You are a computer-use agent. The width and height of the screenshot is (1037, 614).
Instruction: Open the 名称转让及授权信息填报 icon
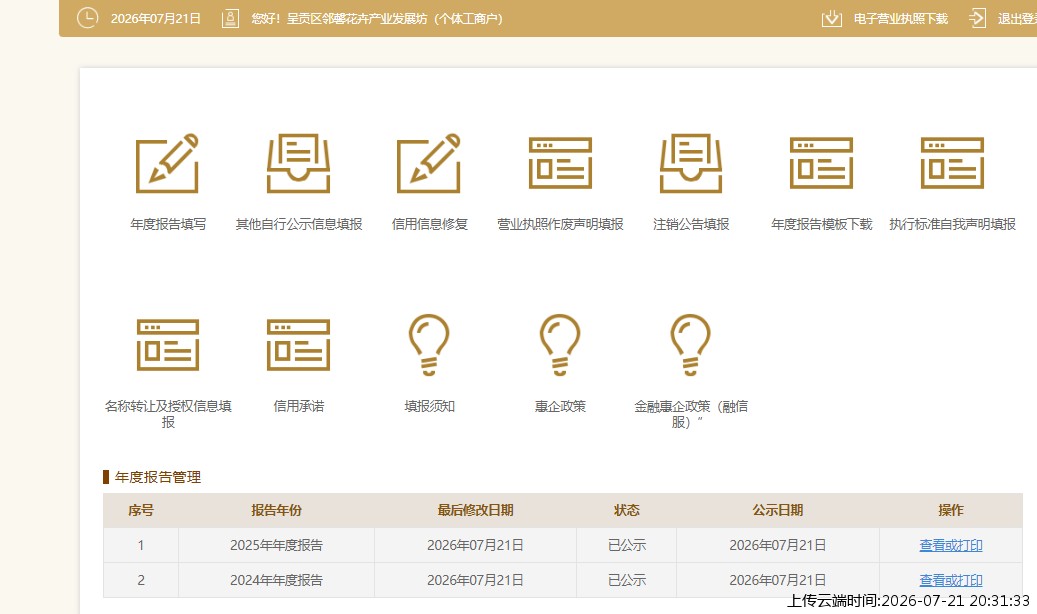point(167,345)
